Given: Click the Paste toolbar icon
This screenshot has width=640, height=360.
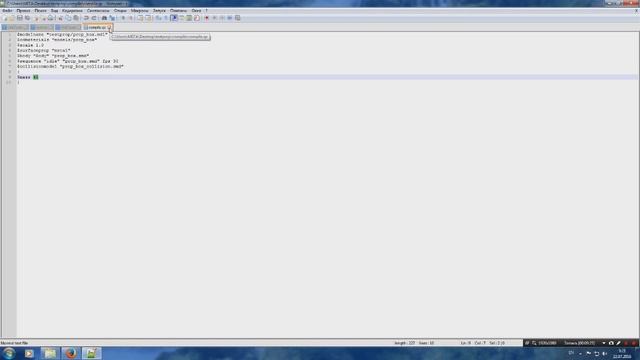Looking at the screenshot, I should pyautogui.click(x=76, y=18).
